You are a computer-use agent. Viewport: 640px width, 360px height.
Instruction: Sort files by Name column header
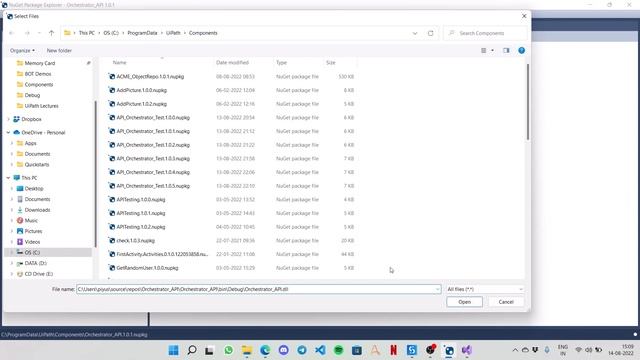(120, 62)
